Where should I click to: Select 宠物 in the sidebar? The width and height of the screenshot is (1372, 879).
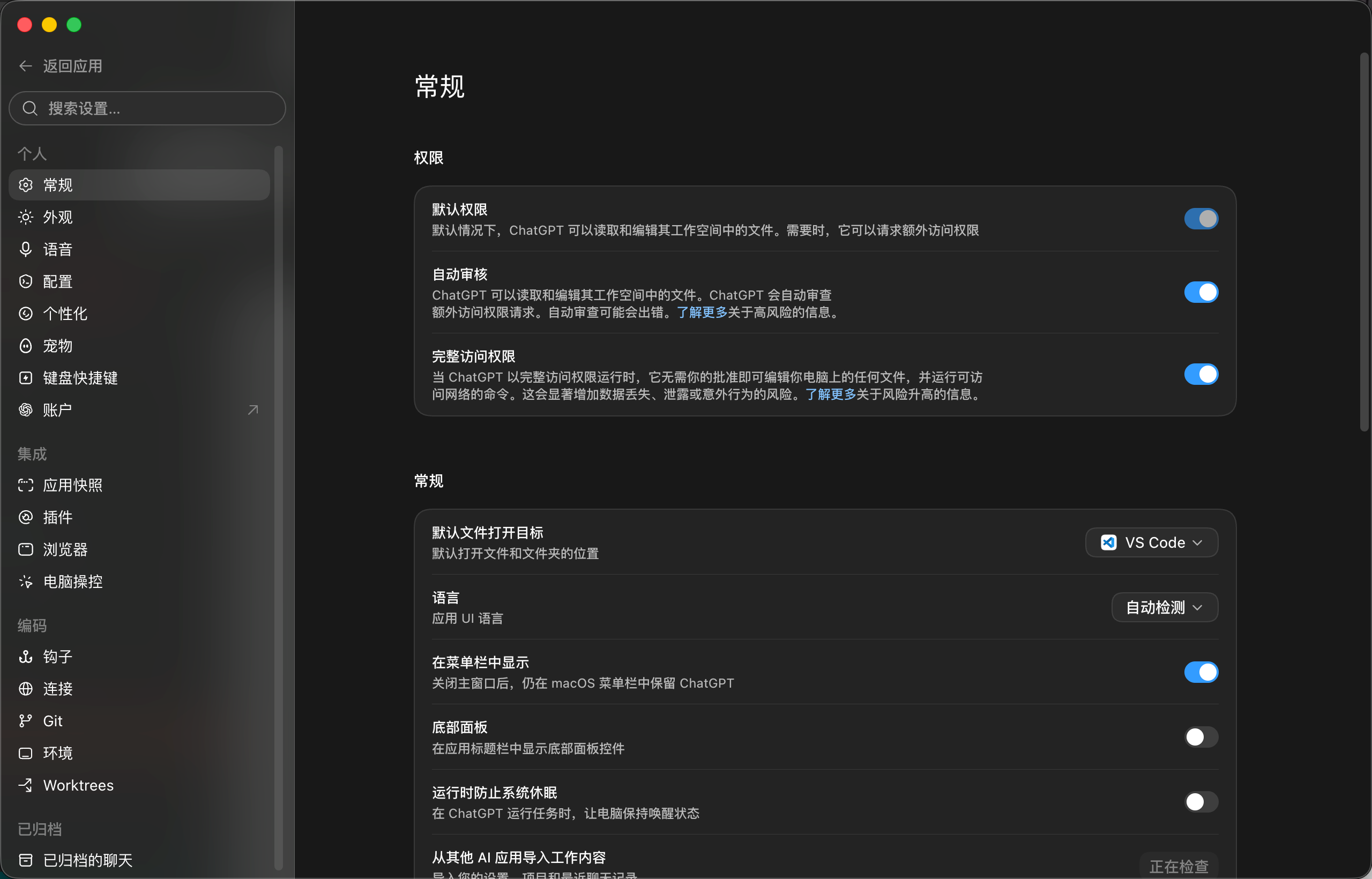point(139,346)
